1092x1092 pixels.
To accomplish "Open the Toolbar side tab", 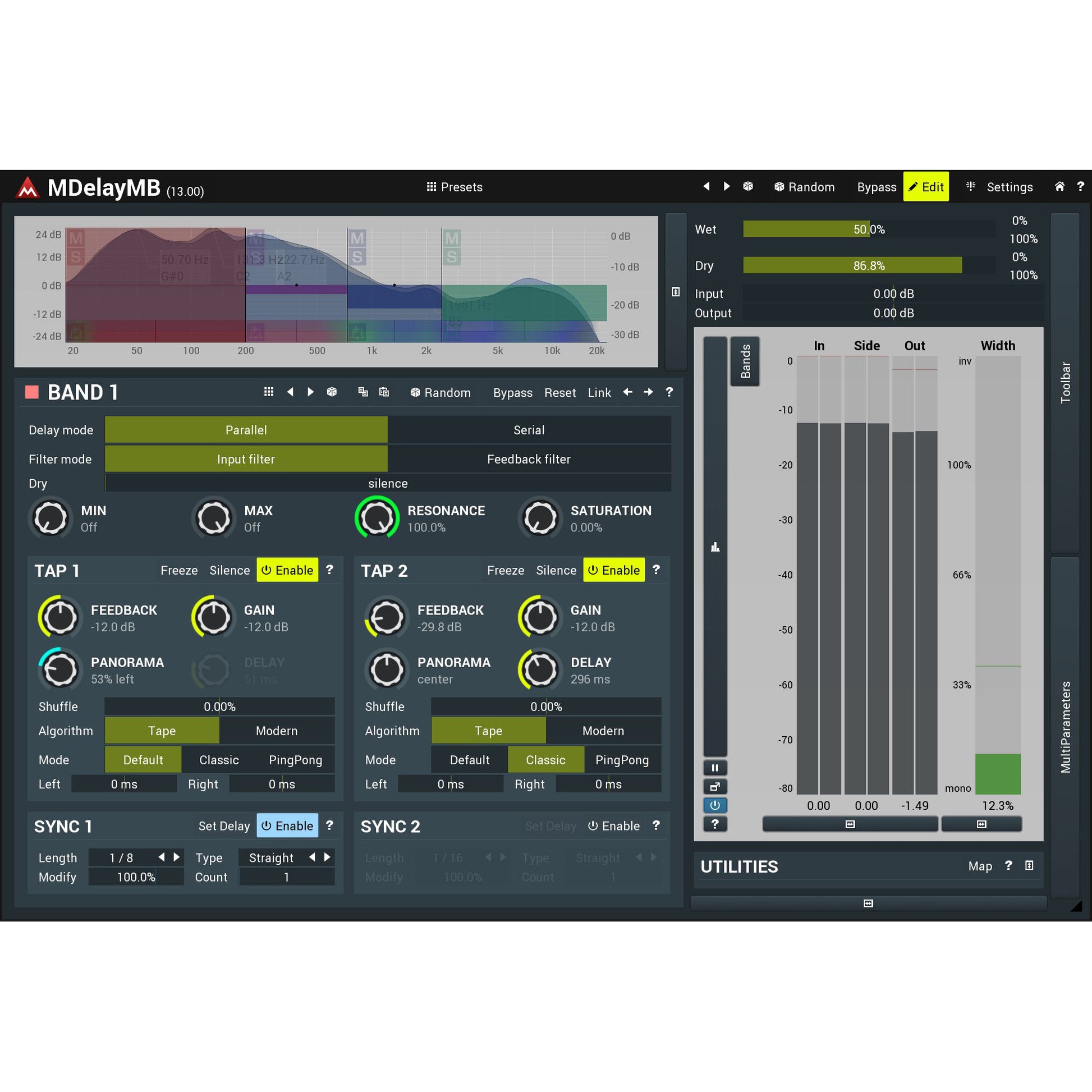I will coord(1065,383).
